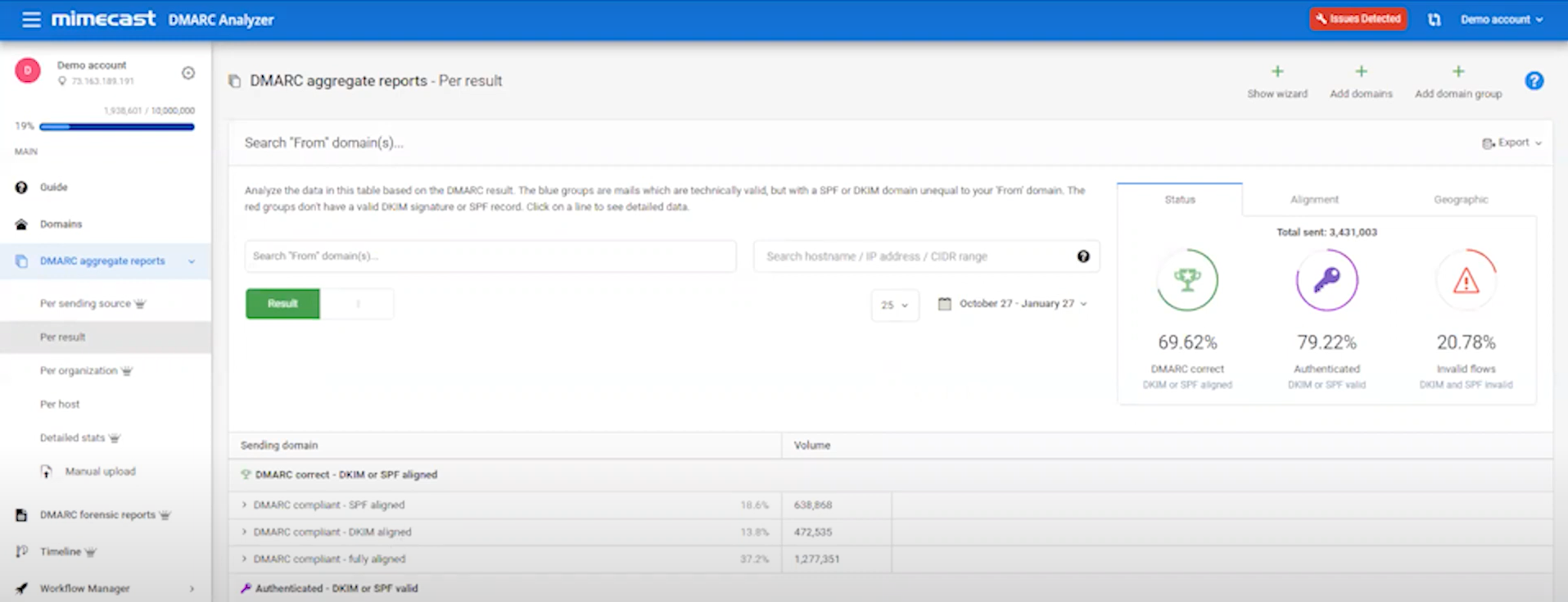Click the hostname / IP address search field
Screen dimensions: 1568x602
point(926,256)
